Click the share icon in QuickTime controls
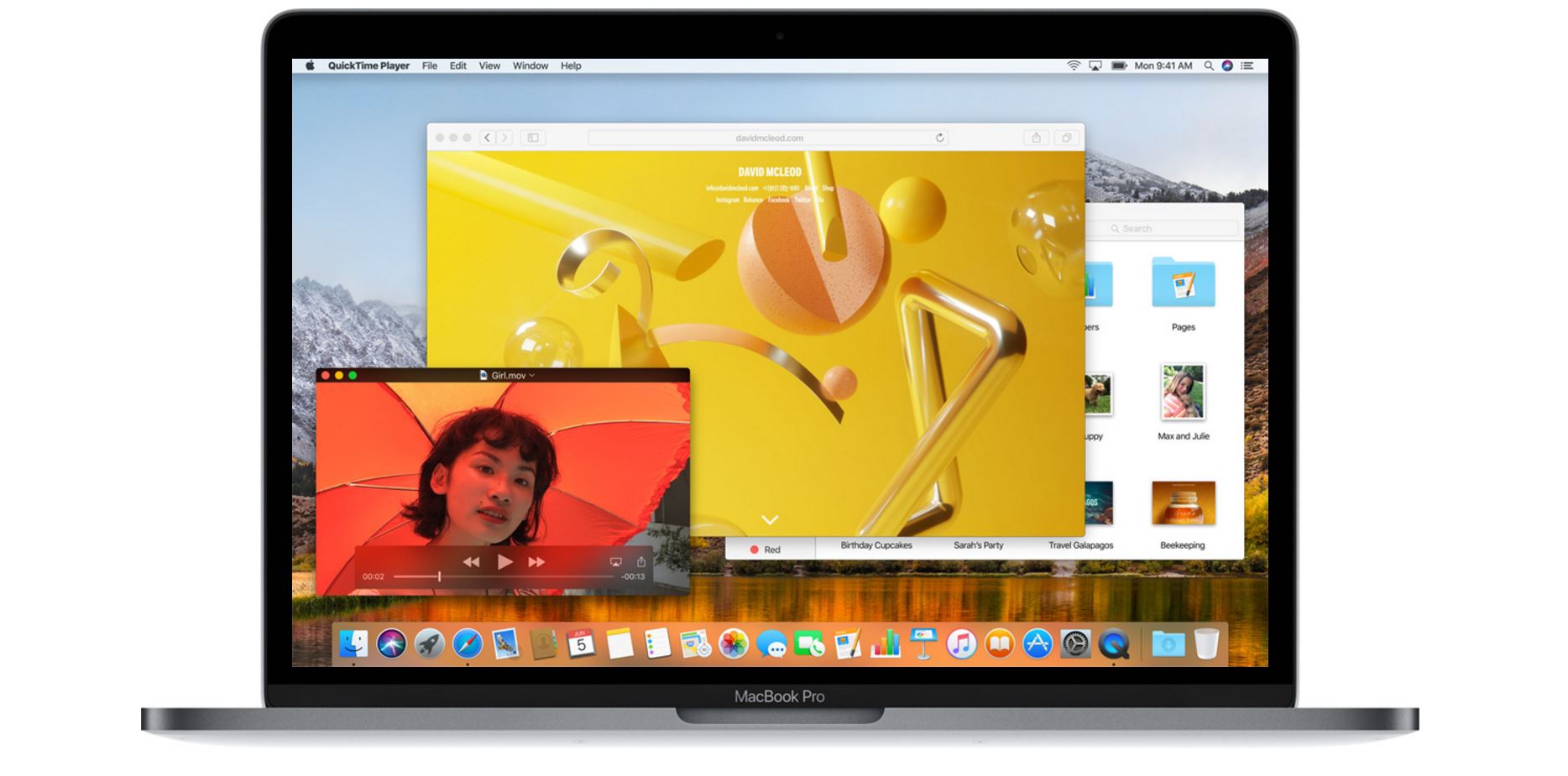The image size is (1568, 776). pos(641,561)
